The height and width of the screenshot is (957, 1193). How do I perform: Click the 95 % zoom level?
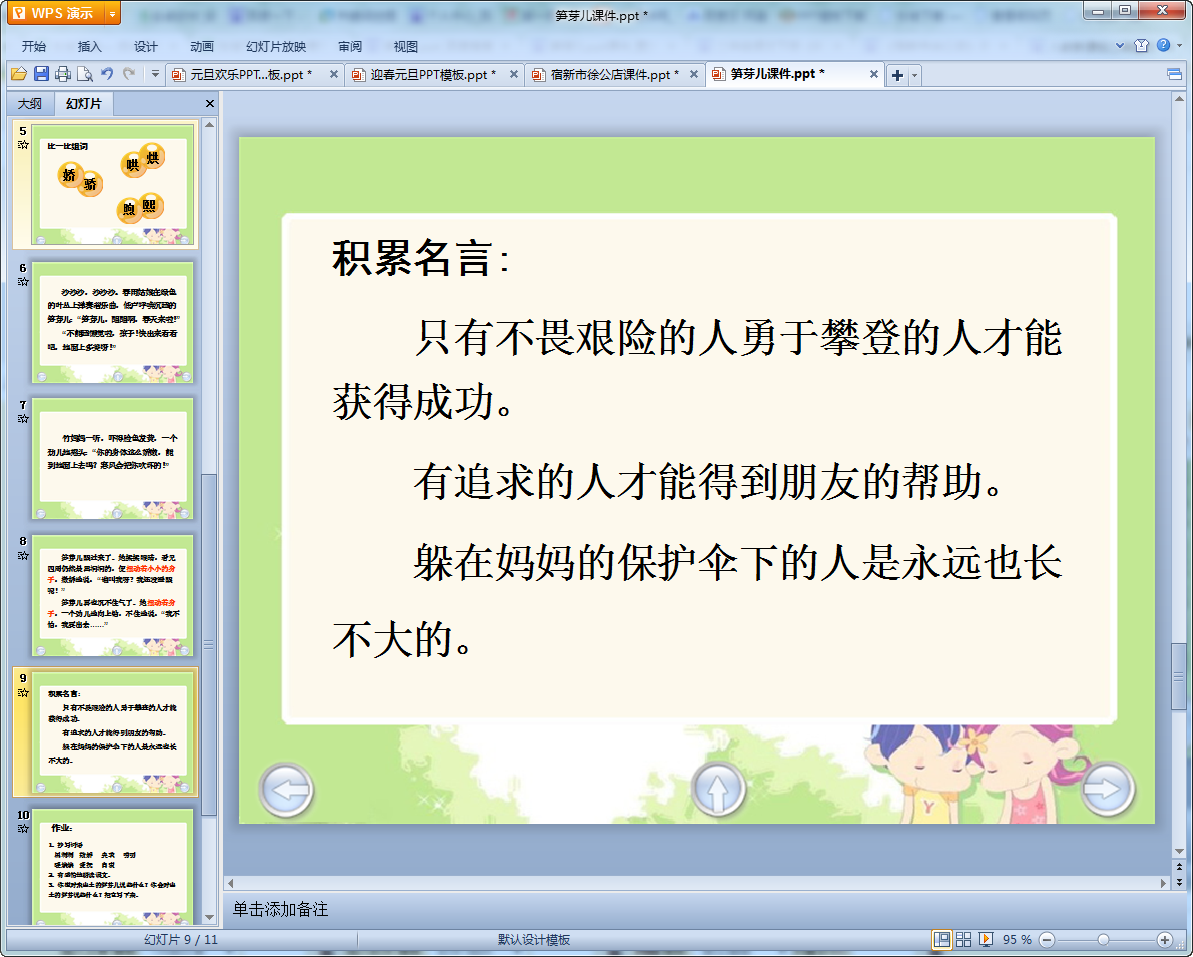[x=1017, y=940]
